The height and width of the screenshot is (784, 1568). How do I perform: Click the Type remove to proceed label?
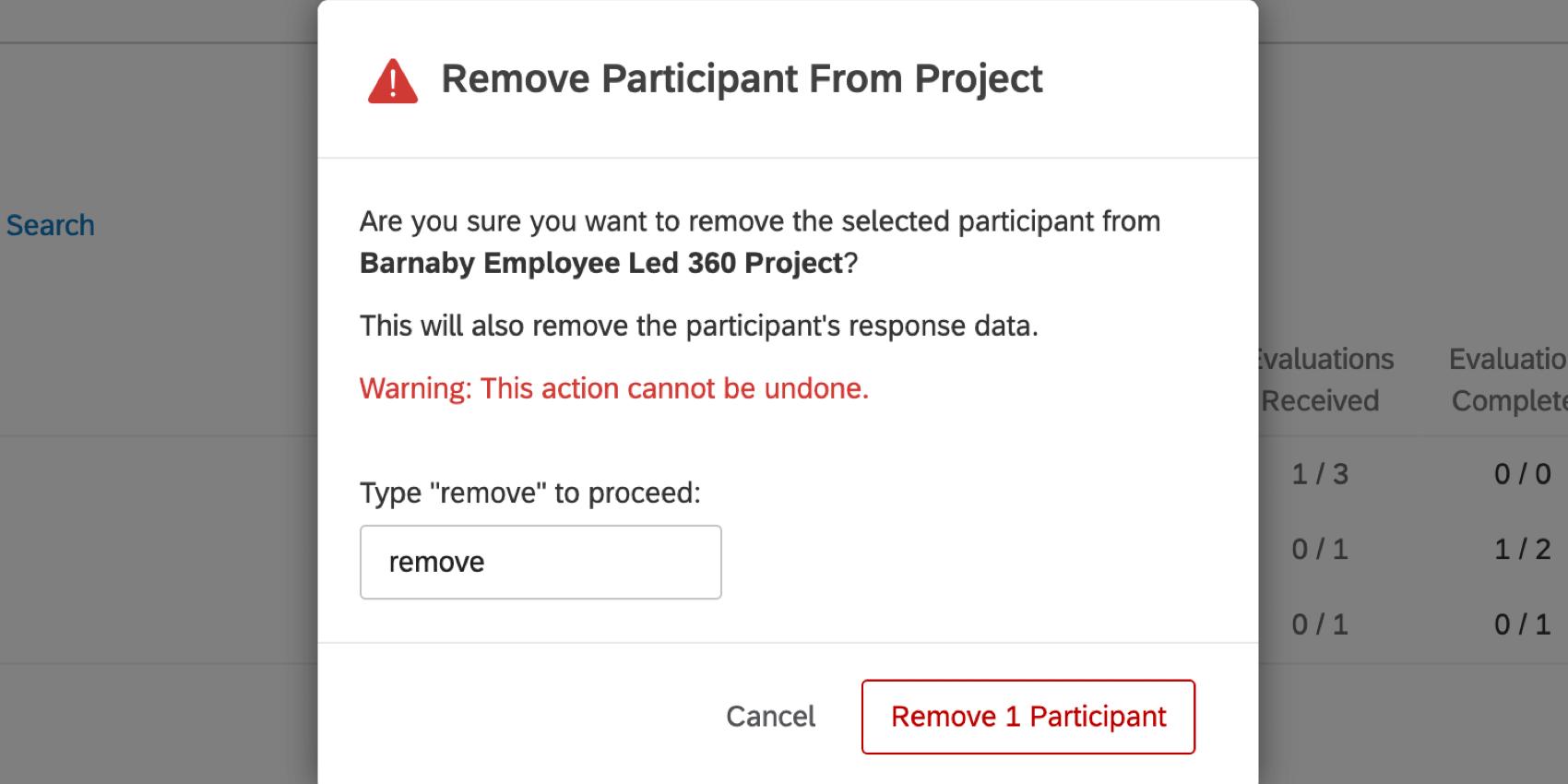[530, 493]
